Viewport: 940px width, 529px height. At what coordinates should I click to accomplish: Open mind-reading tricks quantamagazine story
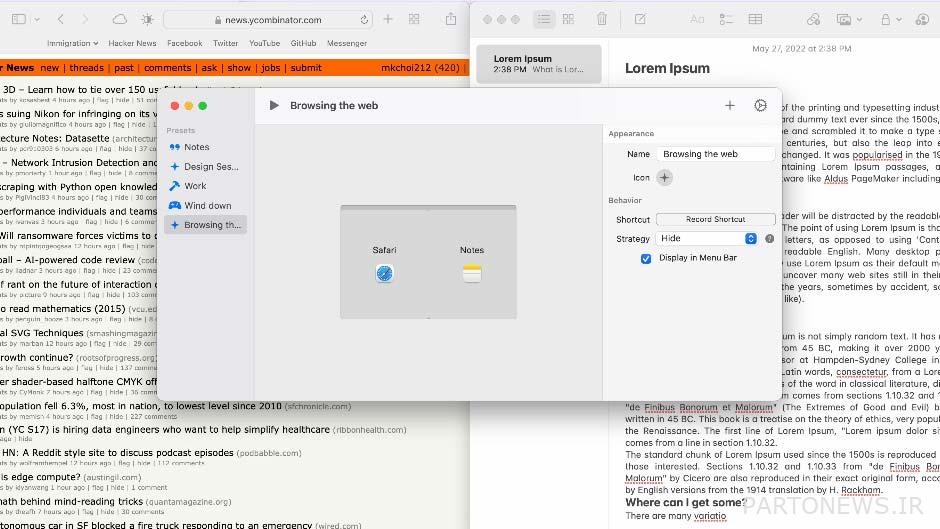(71, 501)
